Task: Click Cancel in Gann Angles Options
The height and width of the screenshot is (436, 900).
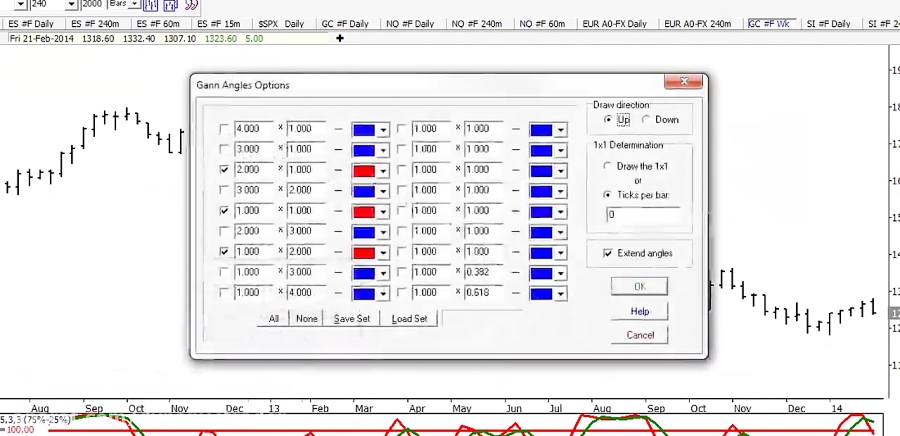Action: click(x=639, y=336)
